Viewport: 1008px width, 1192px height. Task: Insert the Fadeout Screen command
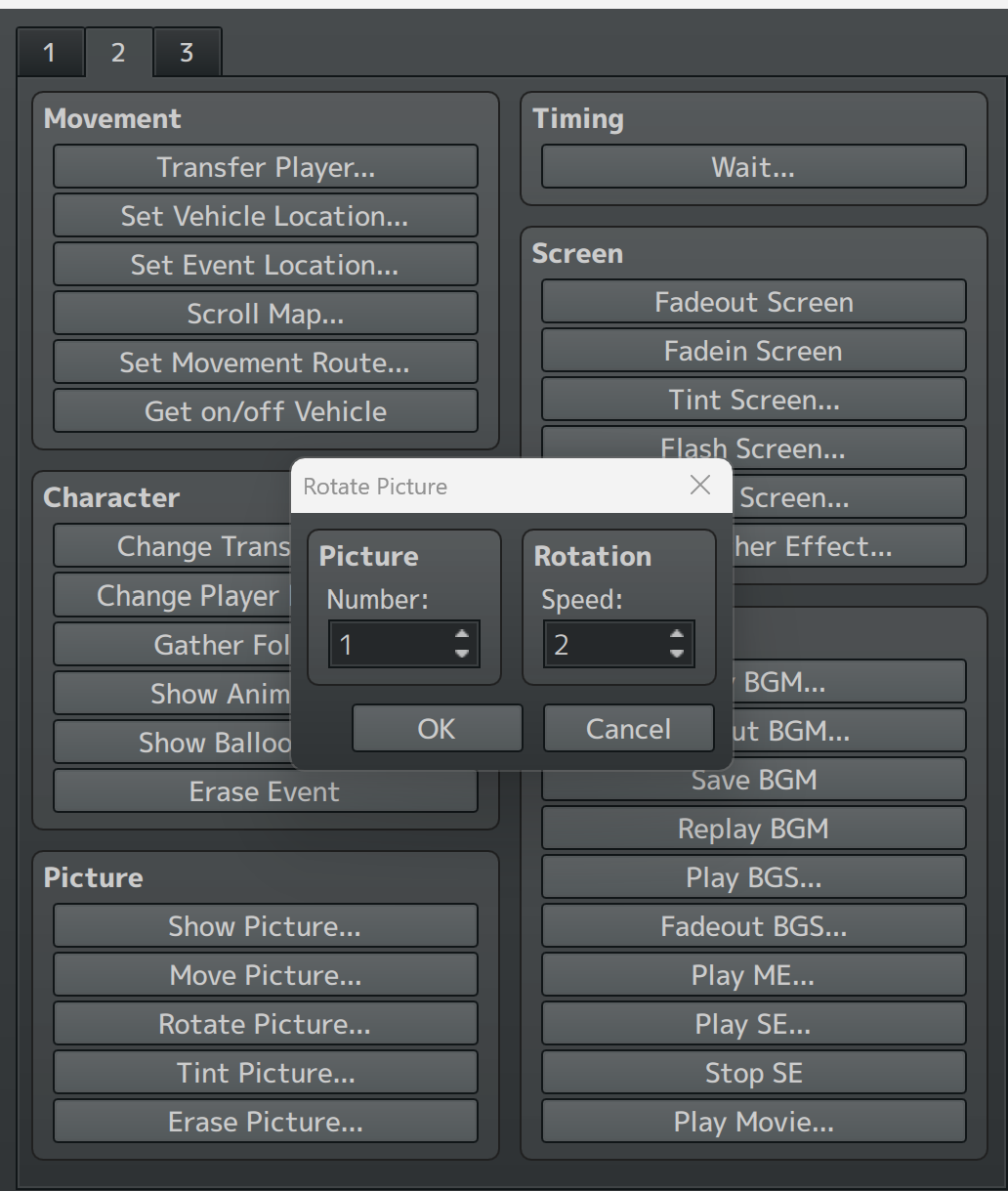(754, 302)
